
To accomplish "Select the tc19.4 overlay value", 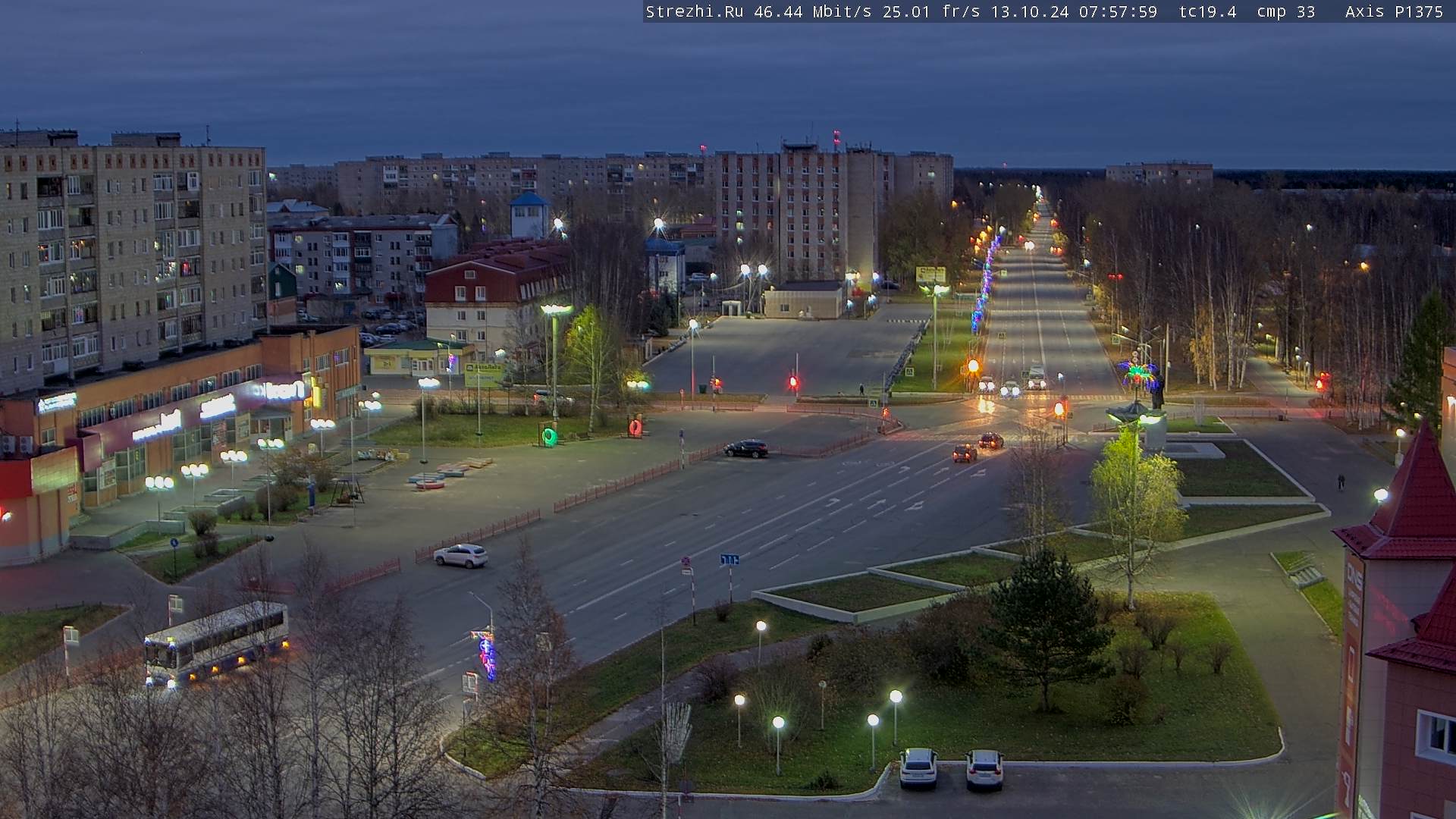I will coord(1207,12).
